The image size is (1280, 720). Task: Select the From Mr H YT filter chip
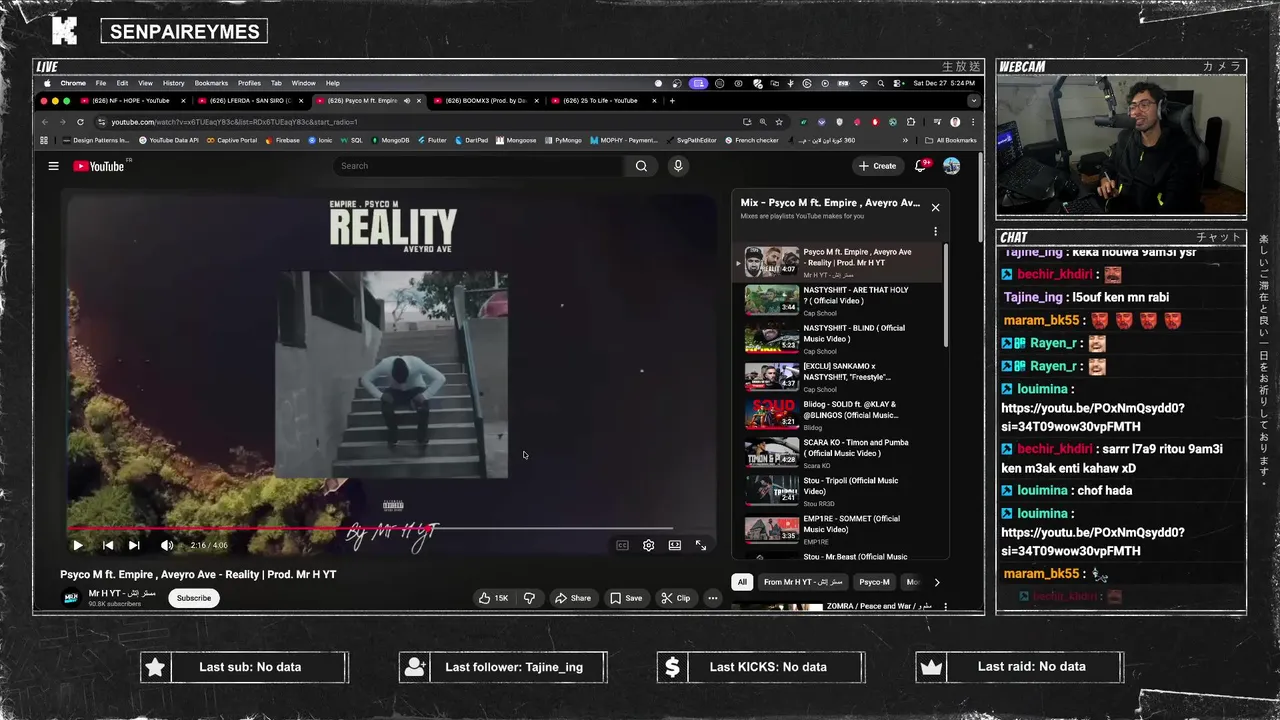(803, 582)
